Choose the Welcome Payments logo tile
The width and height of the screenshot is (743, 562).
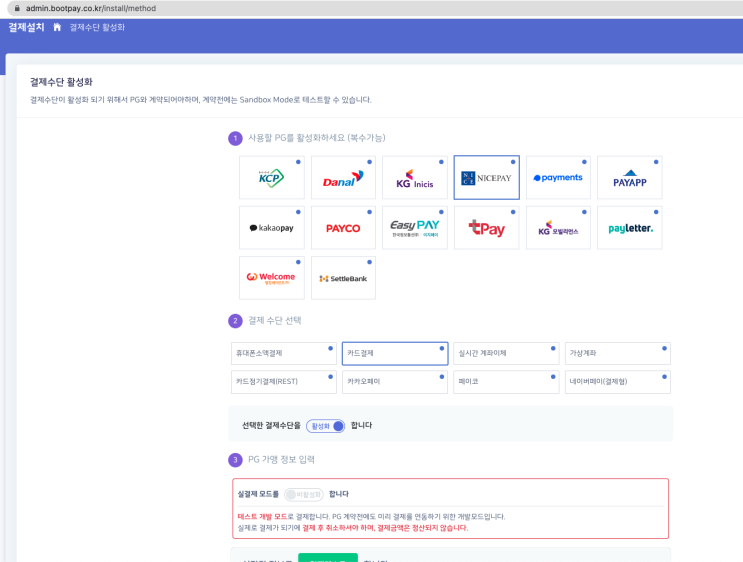pos(271,278)
